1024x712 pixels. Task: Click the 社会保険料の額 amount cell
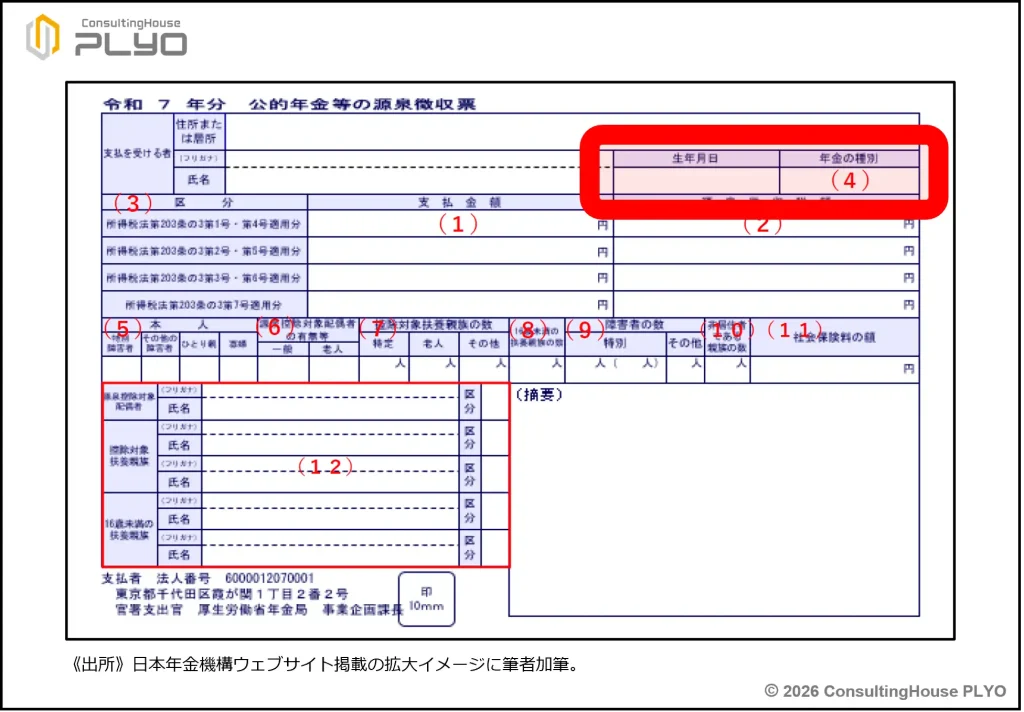tap(833, 369)
